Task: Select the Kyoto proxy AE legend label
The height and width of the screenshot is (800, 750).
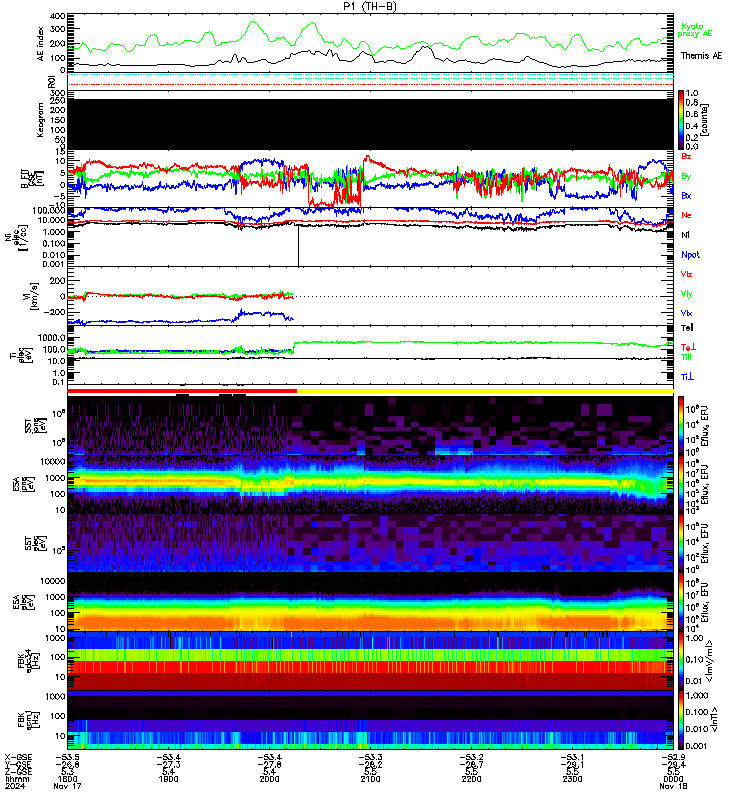Action: 695,30
